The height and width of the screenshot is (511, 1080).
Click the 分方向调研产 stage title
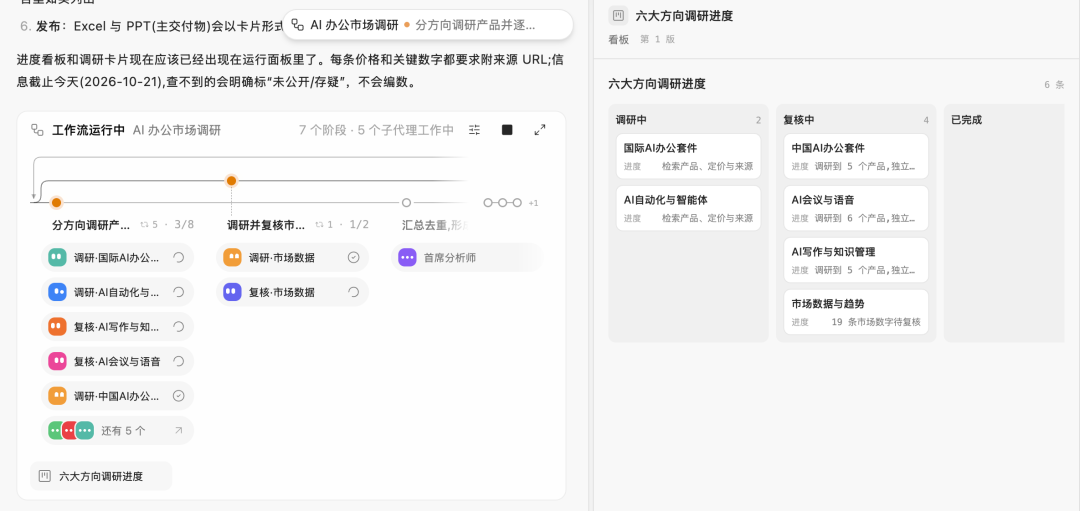tap(91, 225)
